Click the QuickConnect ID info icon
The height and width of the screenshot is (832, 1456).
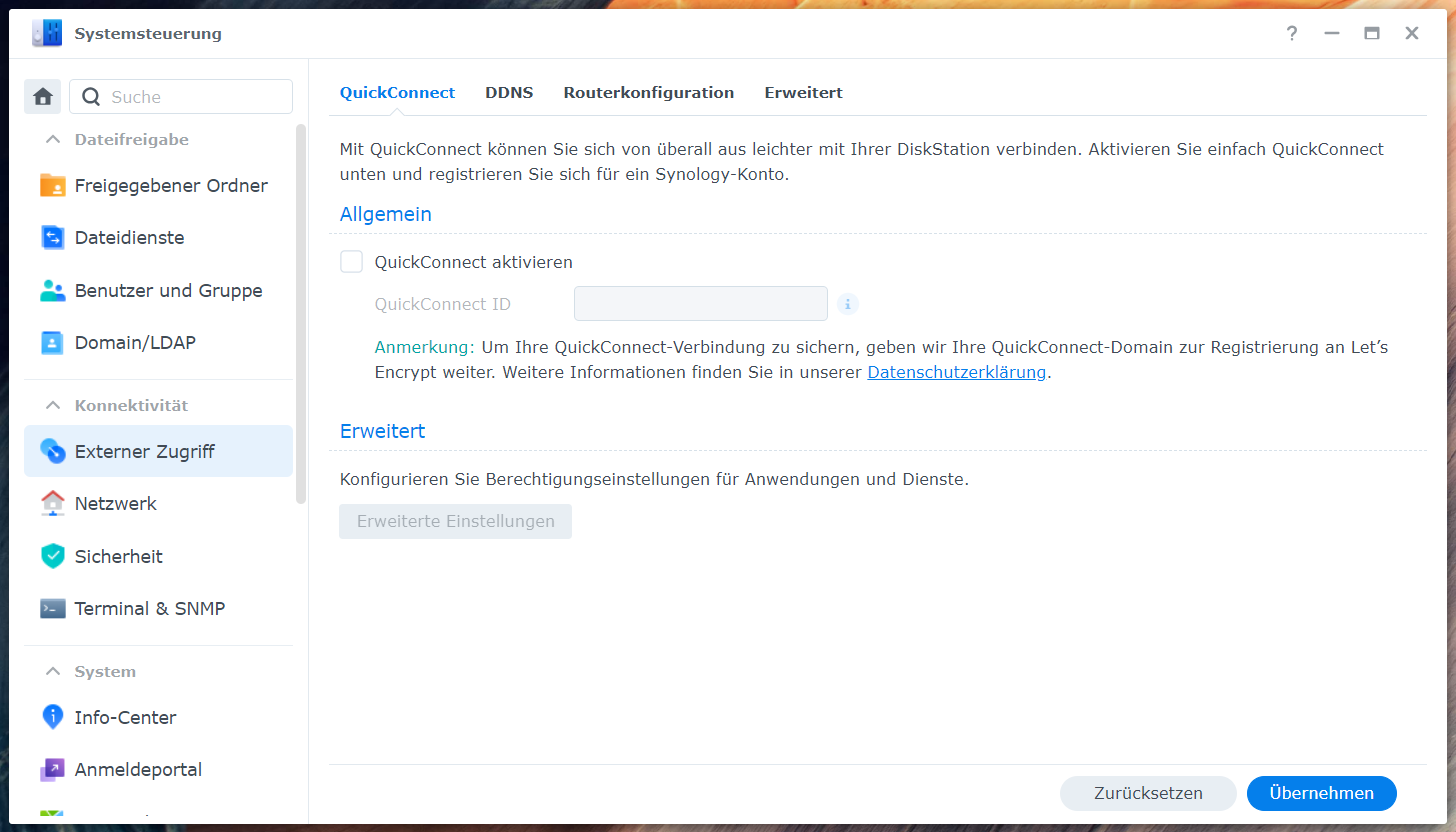[x=847, y=304]
